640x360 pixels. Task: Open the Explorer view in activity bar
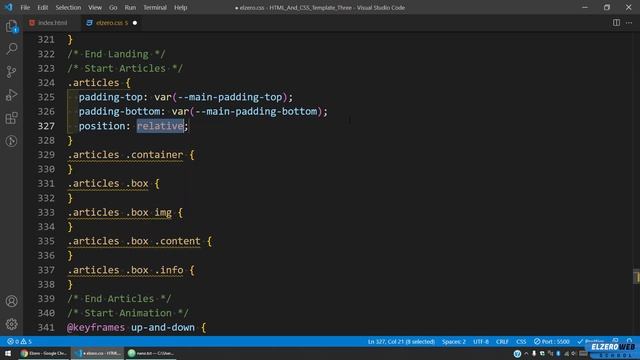[11, 27]
